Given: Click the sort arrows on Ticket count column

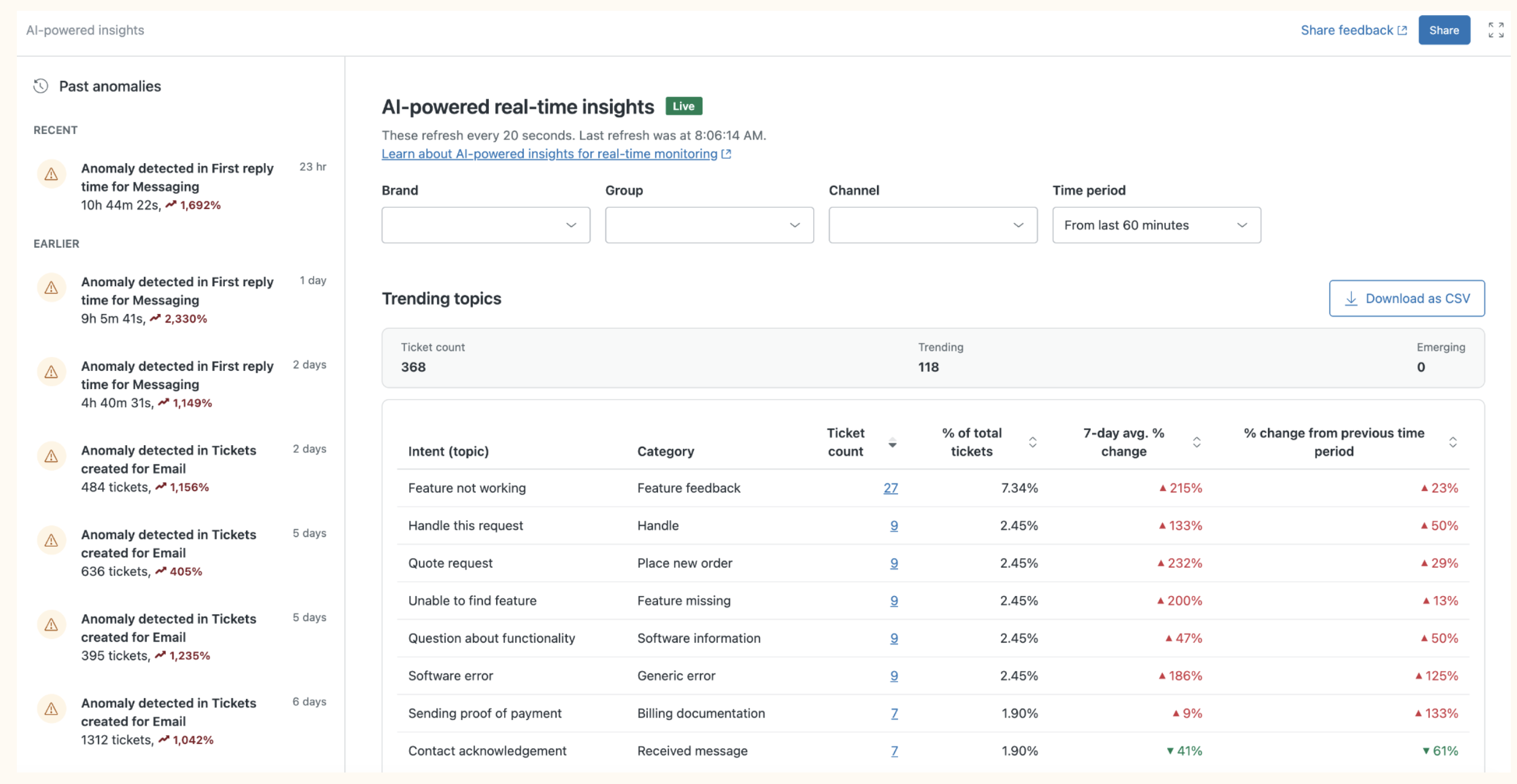Looking at the screenshot, I should pyautogui.click(x=893, y=443).
